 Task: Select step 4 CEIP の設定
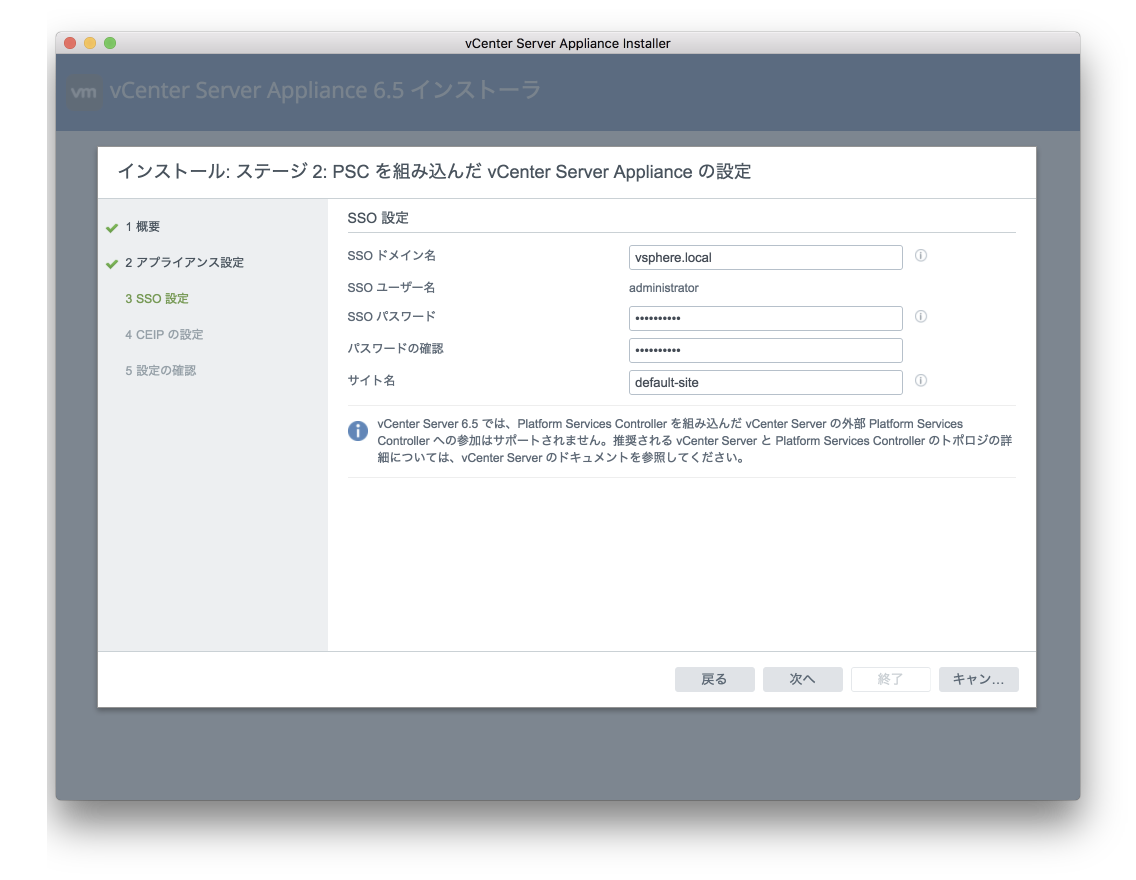pos(164,335)
